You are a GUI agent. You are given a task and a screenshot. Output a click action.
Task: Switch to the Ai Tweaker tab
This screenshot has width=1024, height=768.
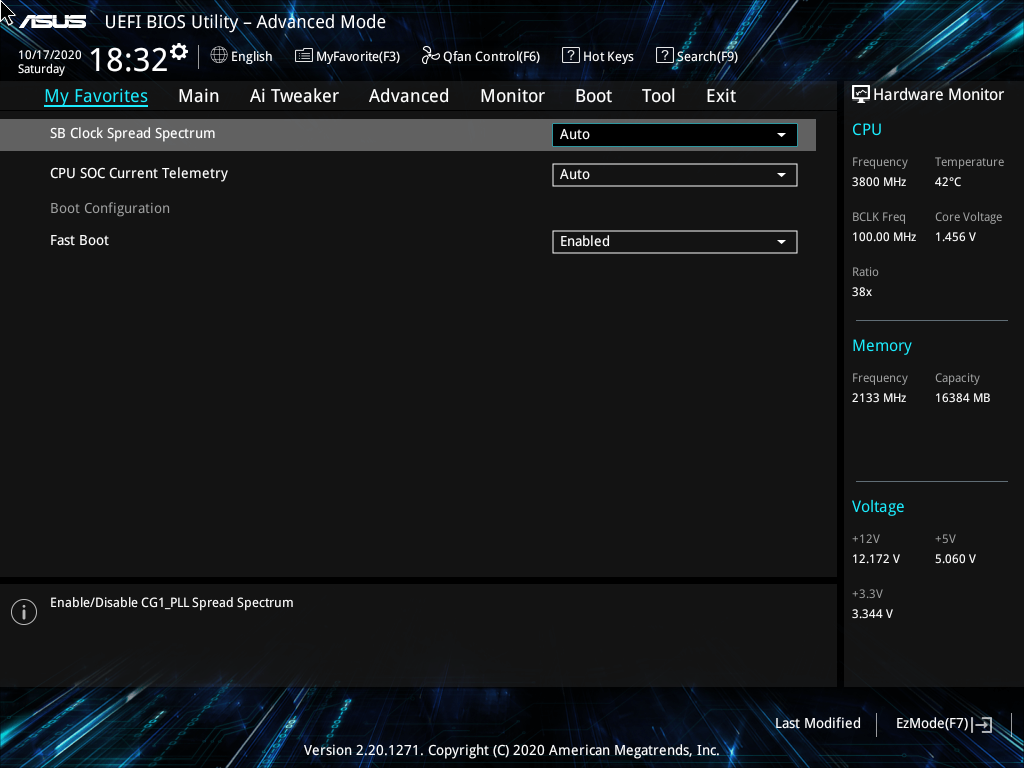(294, 96)
